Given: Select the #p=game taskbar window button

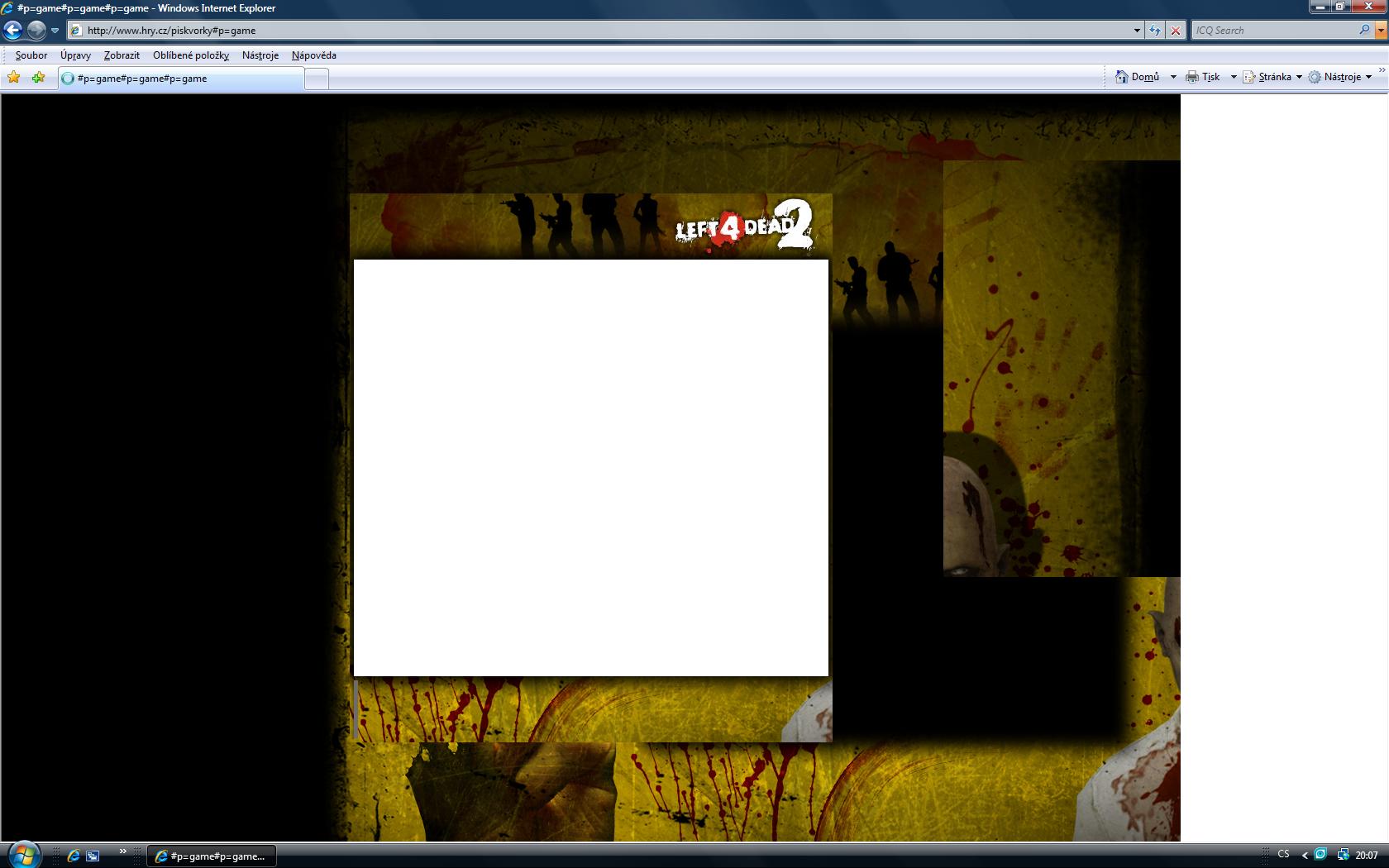Looking at the screenshot, I should [x=212, y=856].
